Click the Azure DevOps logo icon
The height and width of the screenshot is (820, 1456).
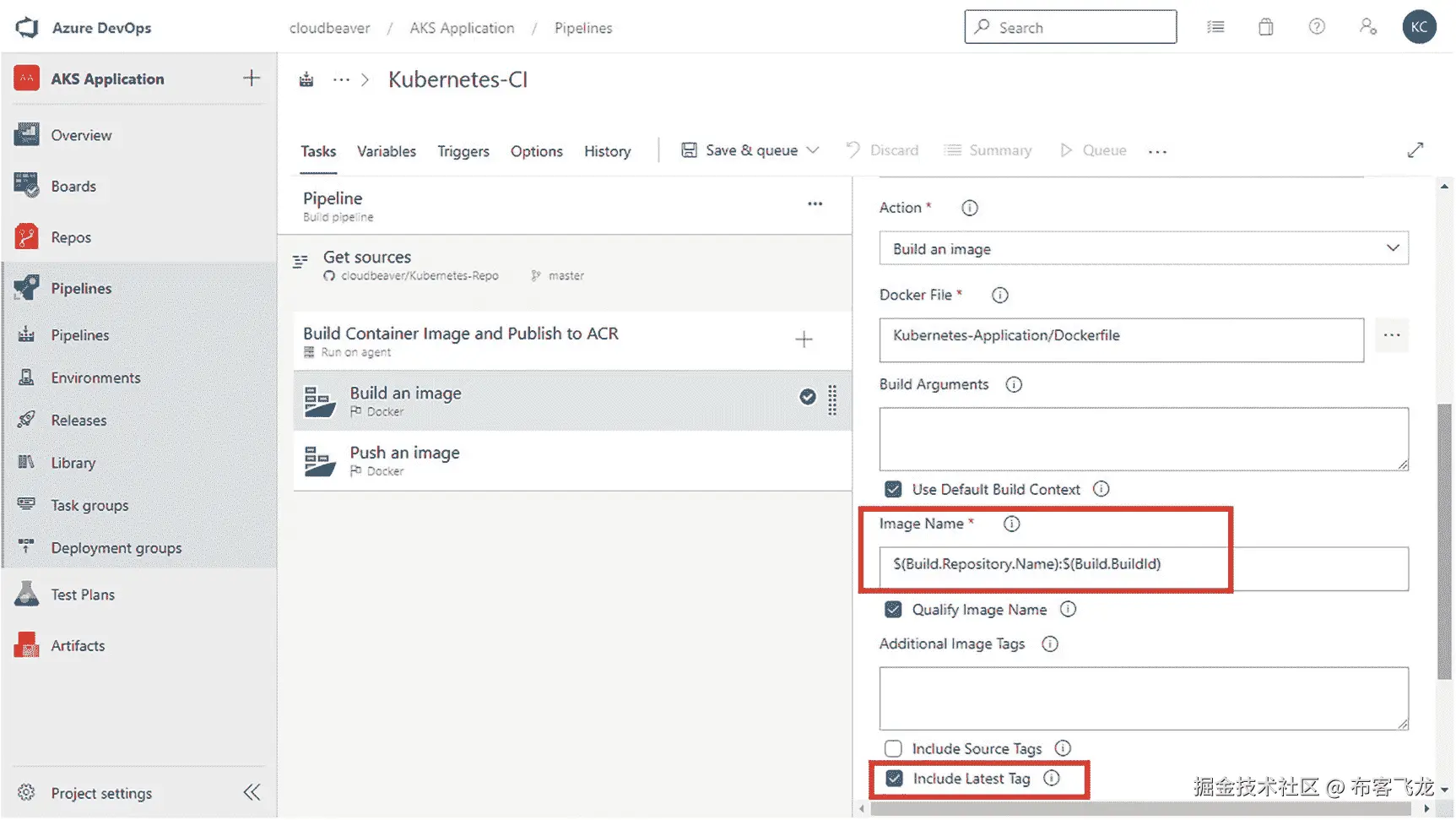coord(27,27)
